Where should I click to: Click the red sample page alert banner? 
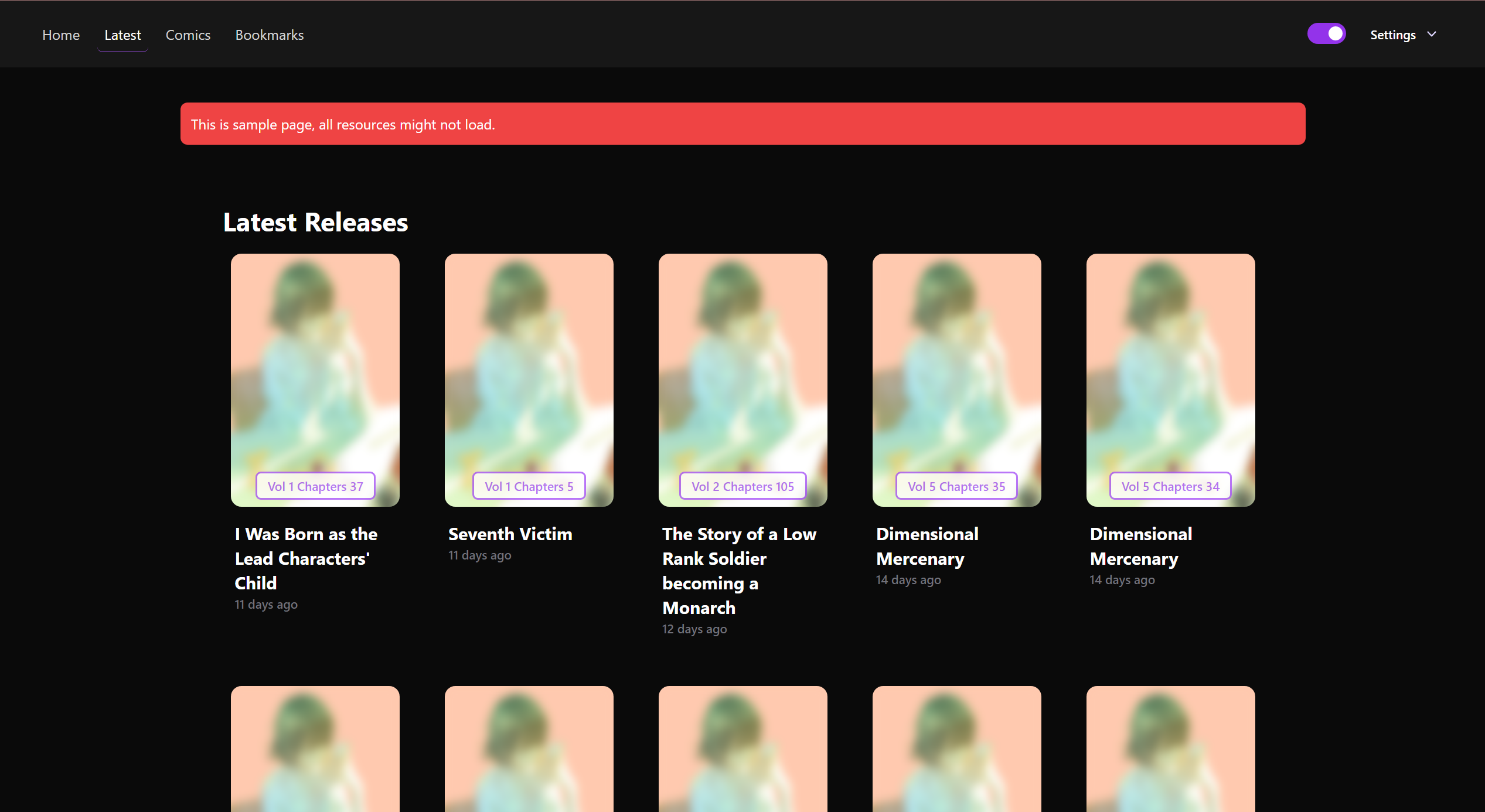742,124
